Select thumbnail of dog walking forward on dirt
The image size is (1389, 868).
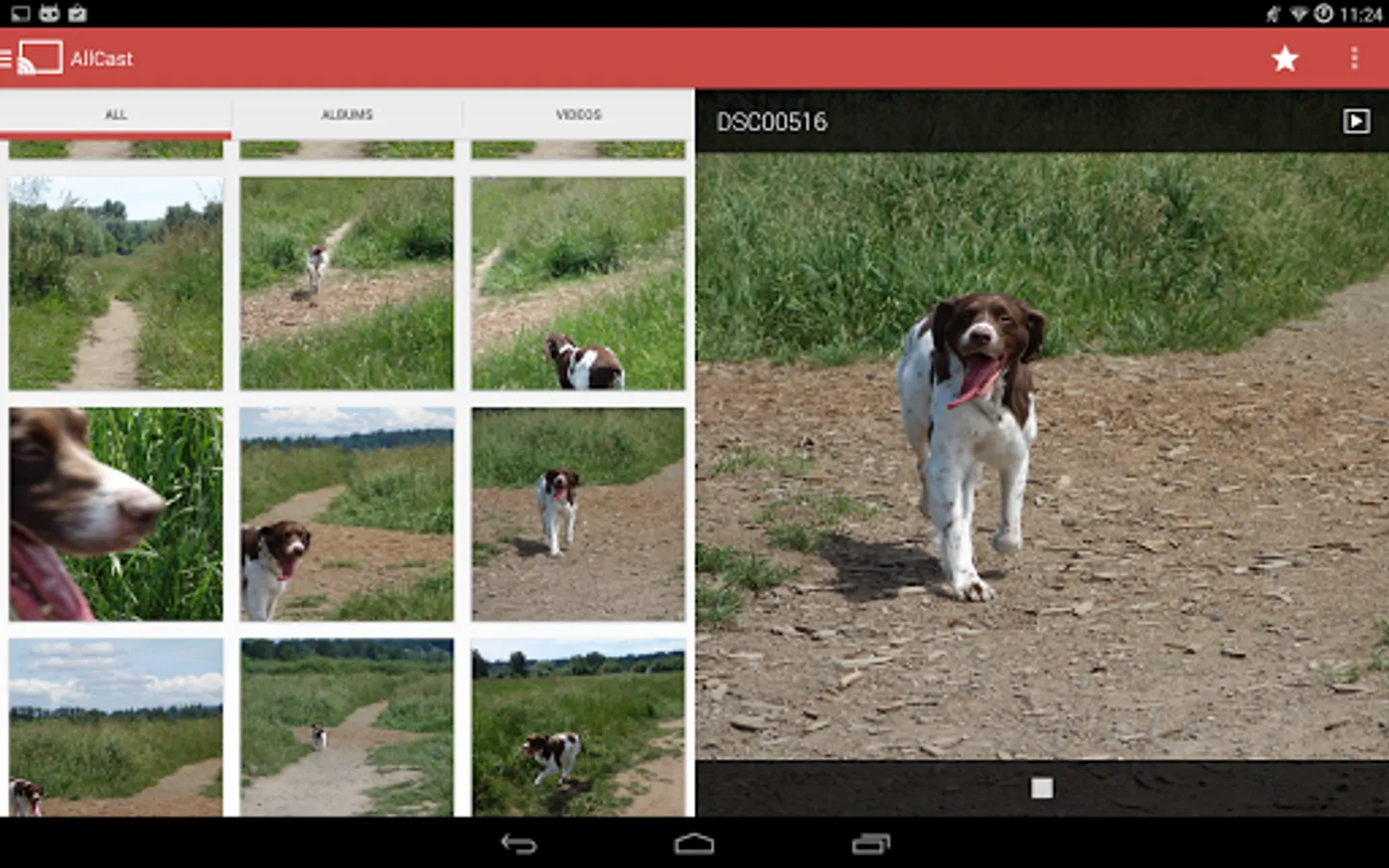pyautogui.click(x=579, y=514)
